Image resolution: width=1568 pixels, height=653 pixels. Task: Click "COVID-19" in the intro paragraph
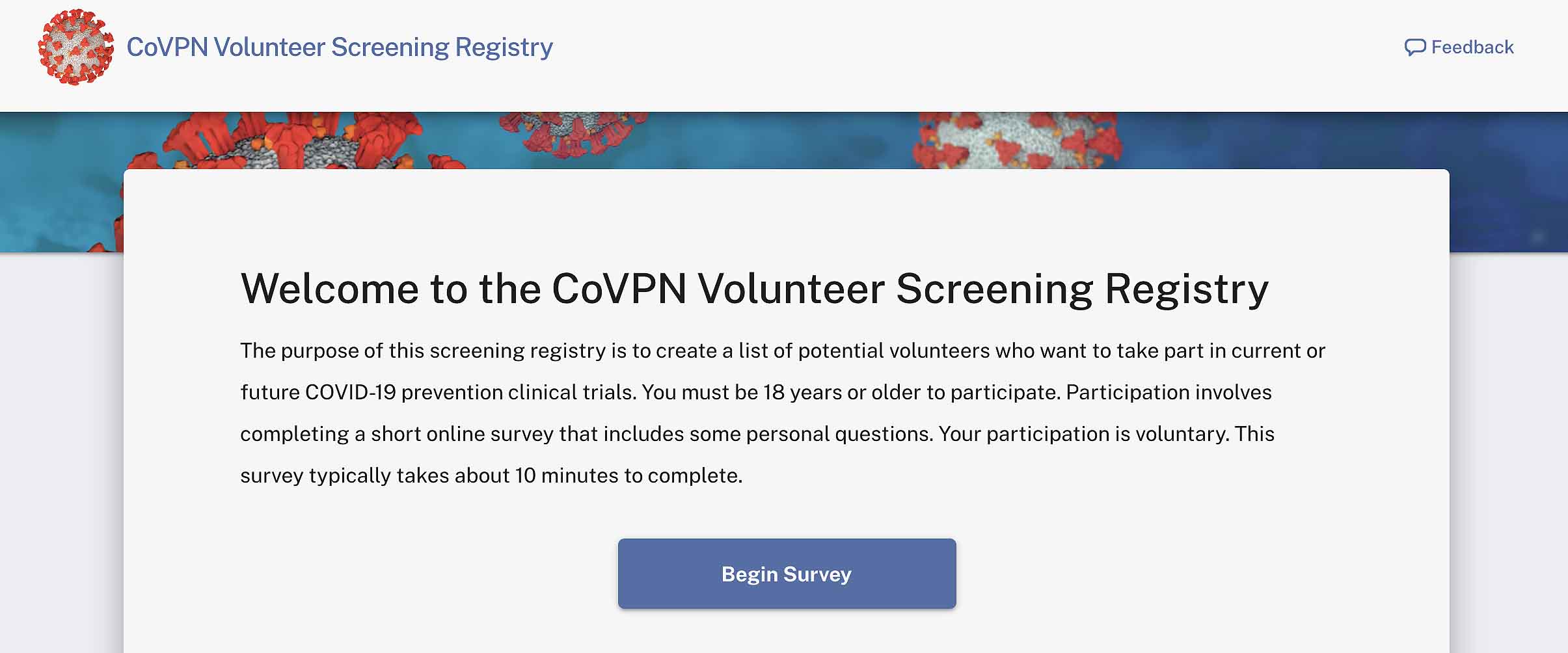pyautogui.click(x=350, y=393)
